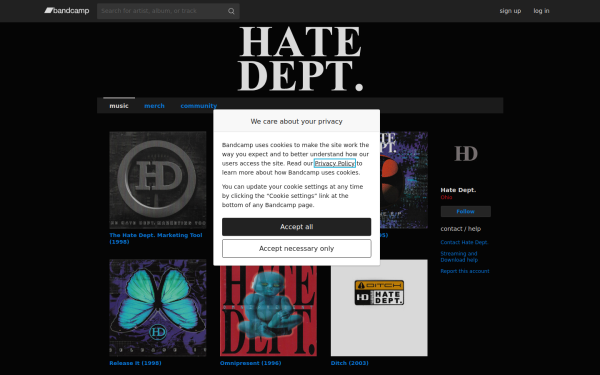Screen dimensions: 600x375
Task: Click the Bandcamp logo
Action: click(67, 11)
